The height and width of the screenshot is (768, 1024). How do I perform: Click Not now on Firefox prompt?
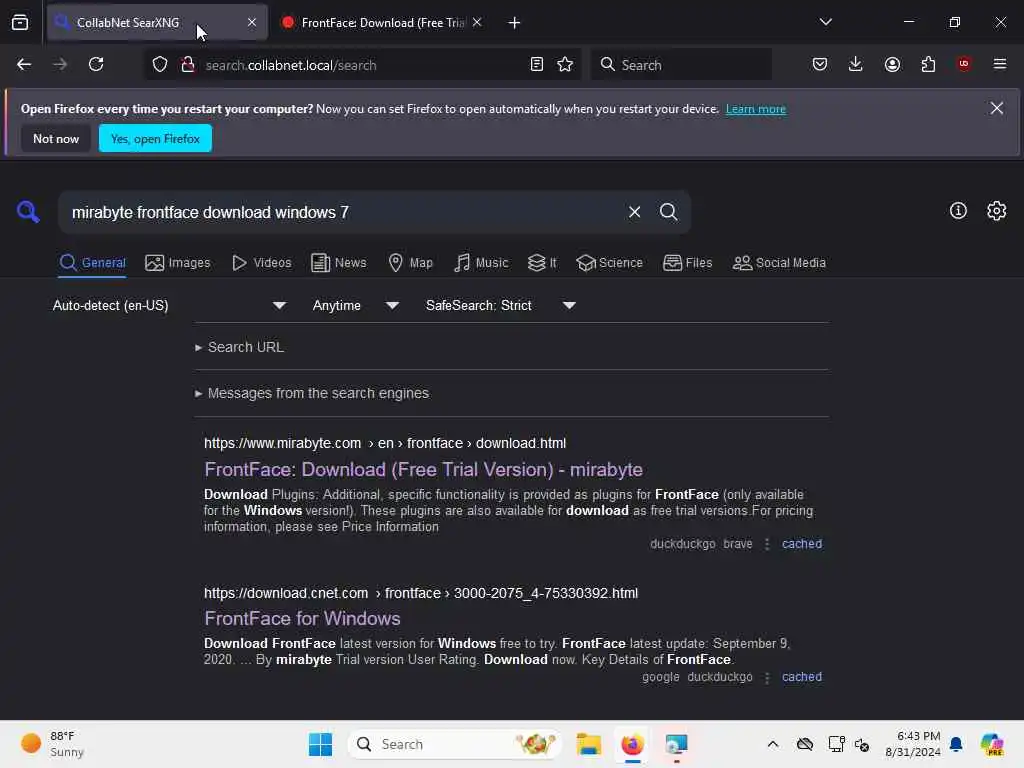(x=56, y=138)
